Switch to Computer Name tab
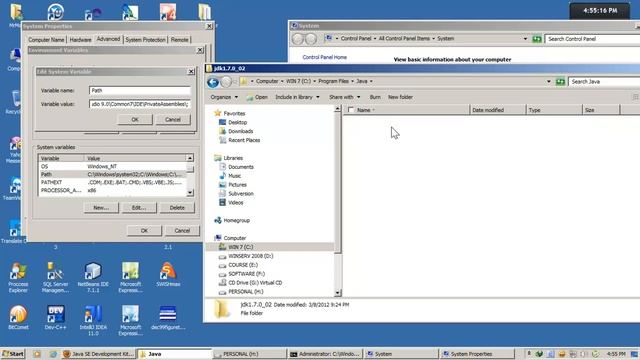 [46, 40]
